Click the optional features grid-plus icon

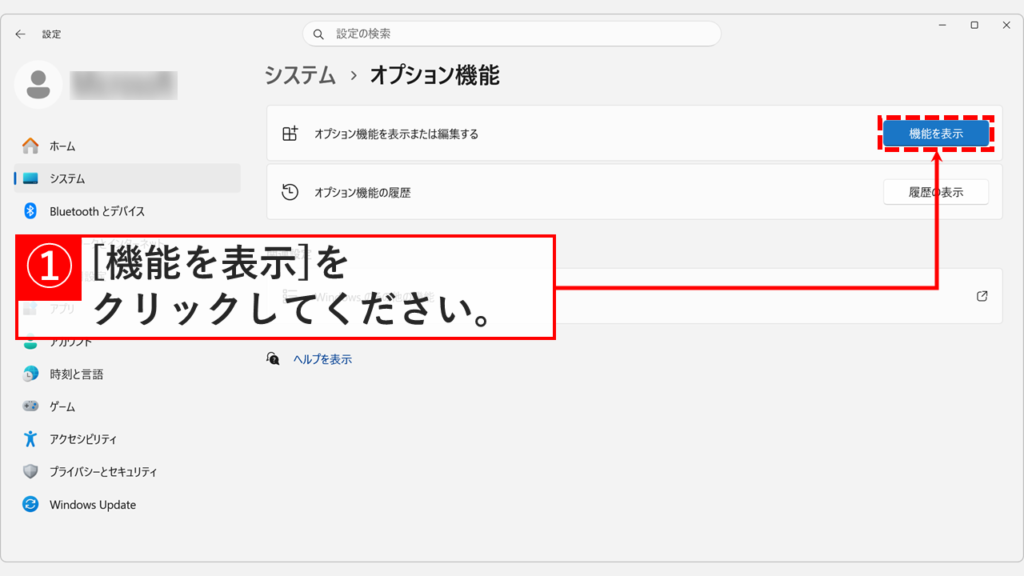pos(290,134)
